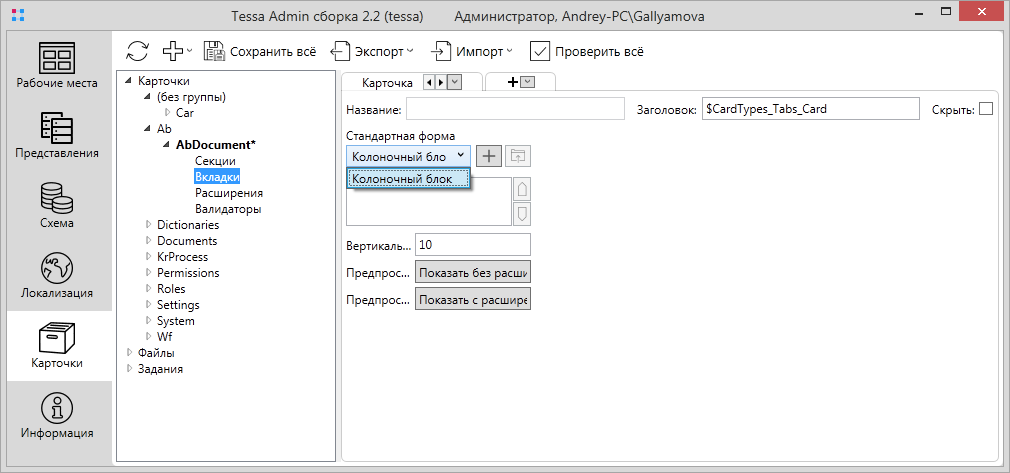Expand the Dictionaries tree node

(x=149, y=225)
